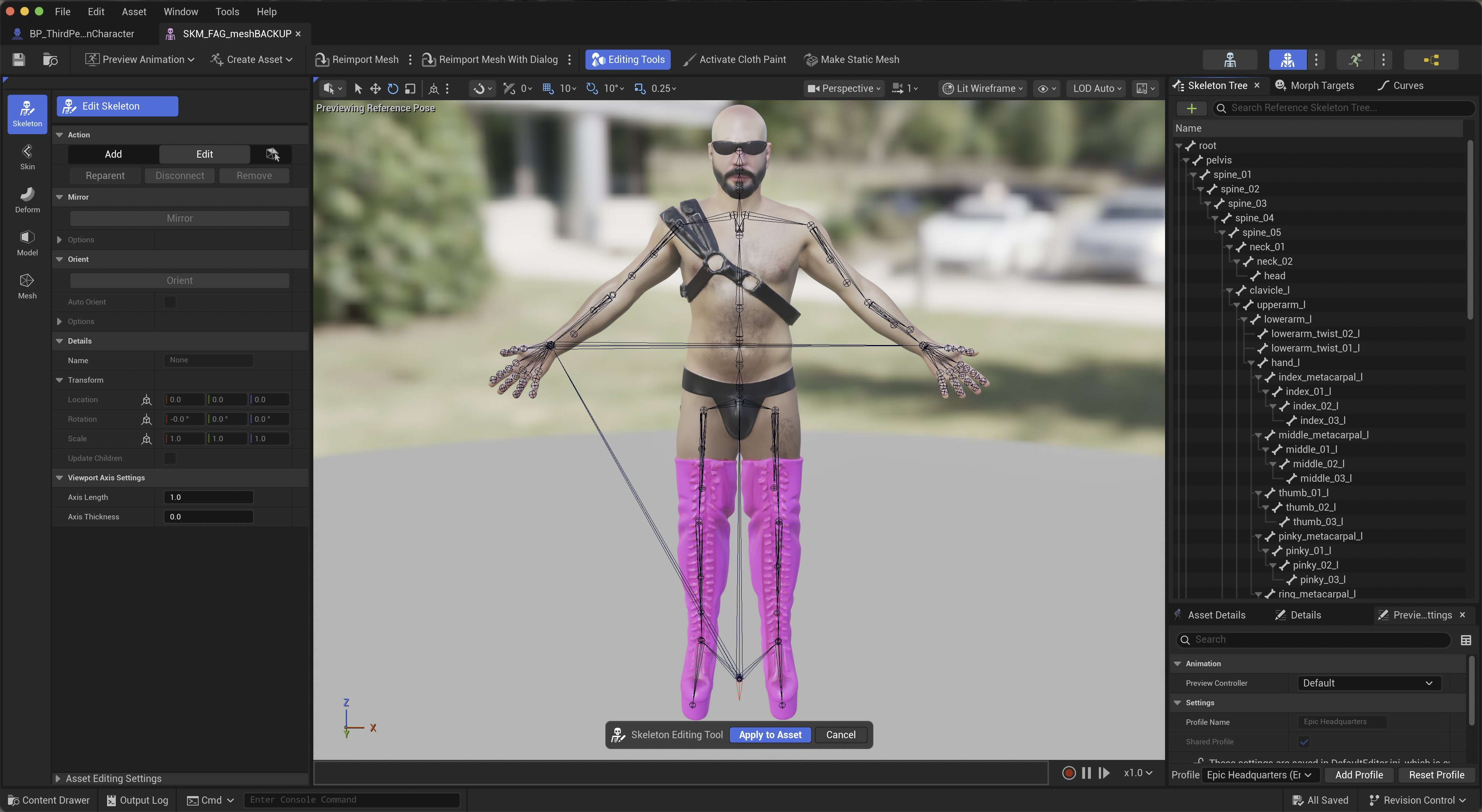Viewport: 1482px width, 812px height.
Task: Open the Skin editing mode
Action: 27,156
